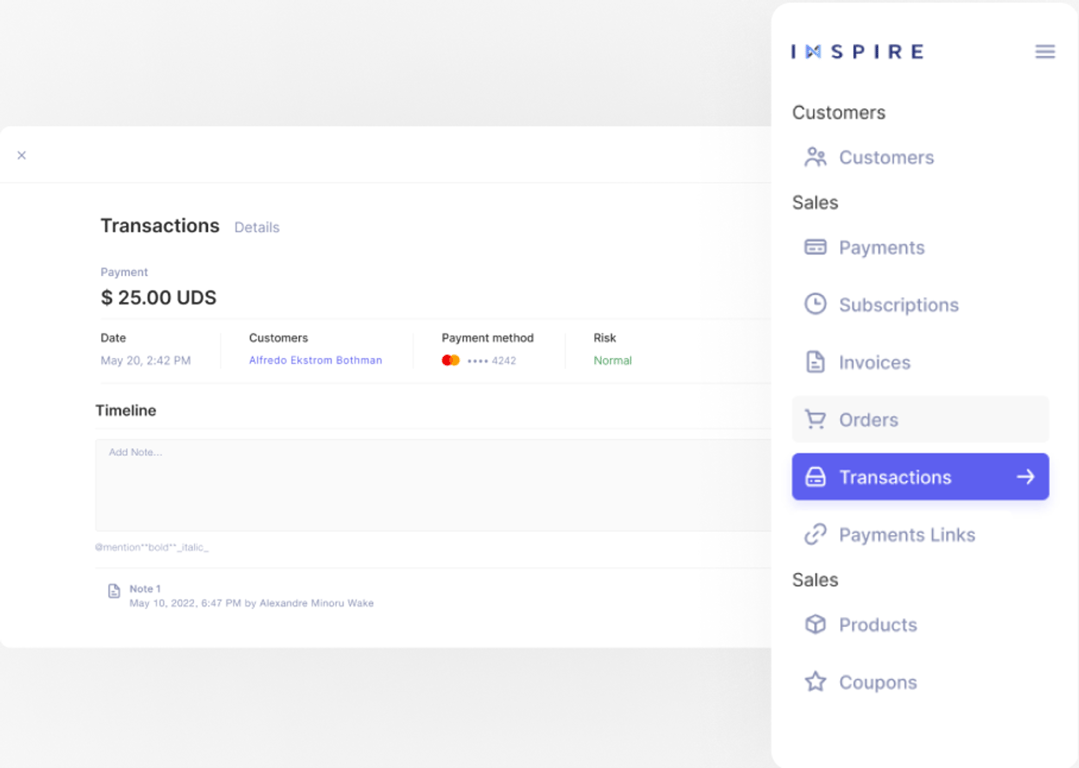The image size is (1079, 768).
Task: Click the arrow on Transactions item
Action: point(1026,476)
